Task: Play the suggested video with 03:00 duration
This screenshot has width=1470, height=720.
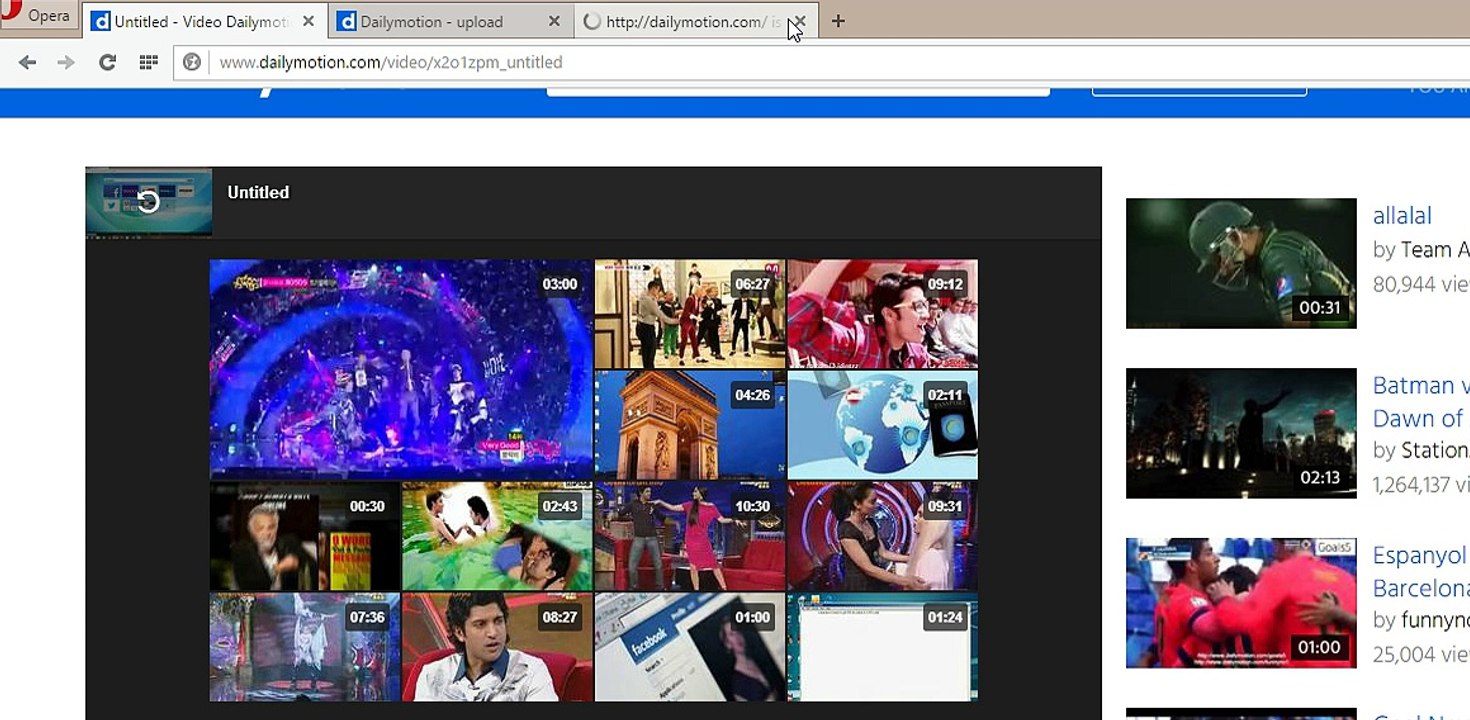Action: point(401,369)
